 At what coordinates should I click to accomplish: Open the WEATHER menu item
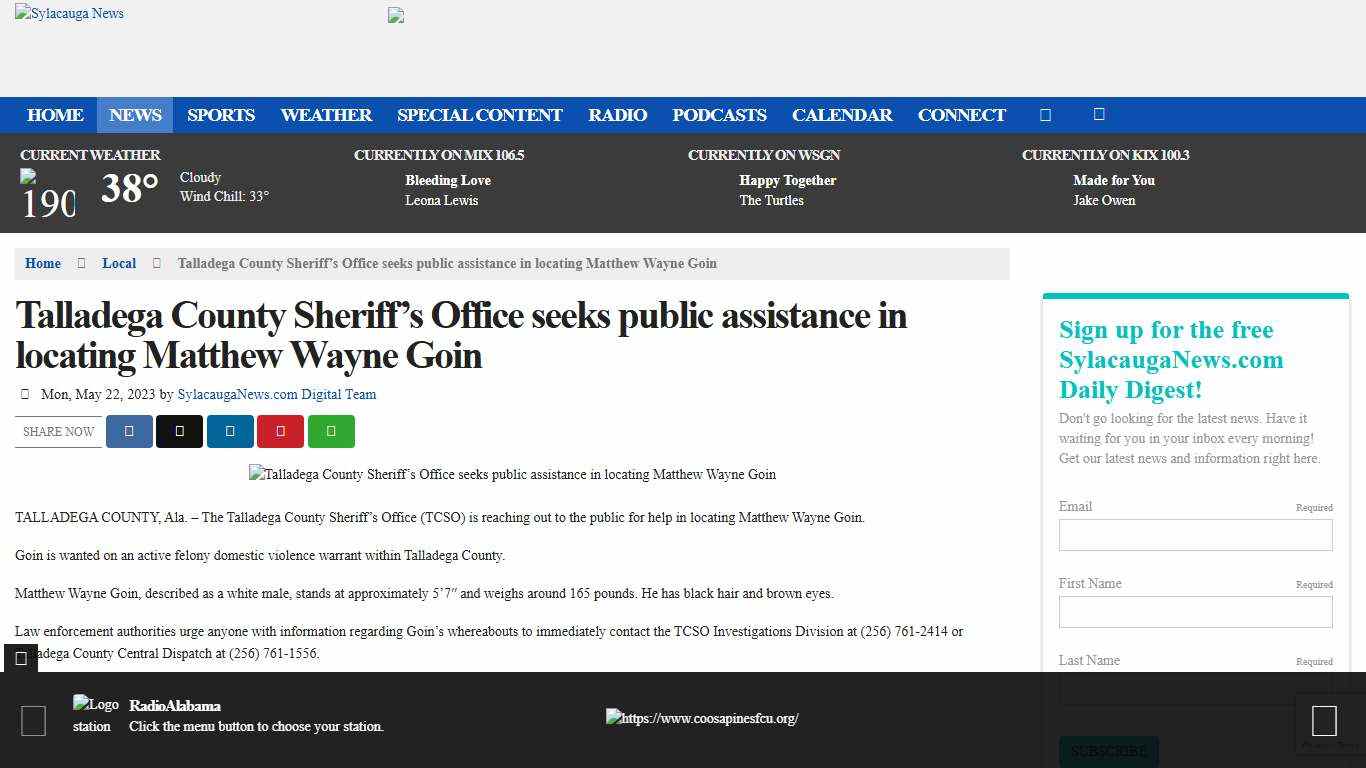coord(326,115)
